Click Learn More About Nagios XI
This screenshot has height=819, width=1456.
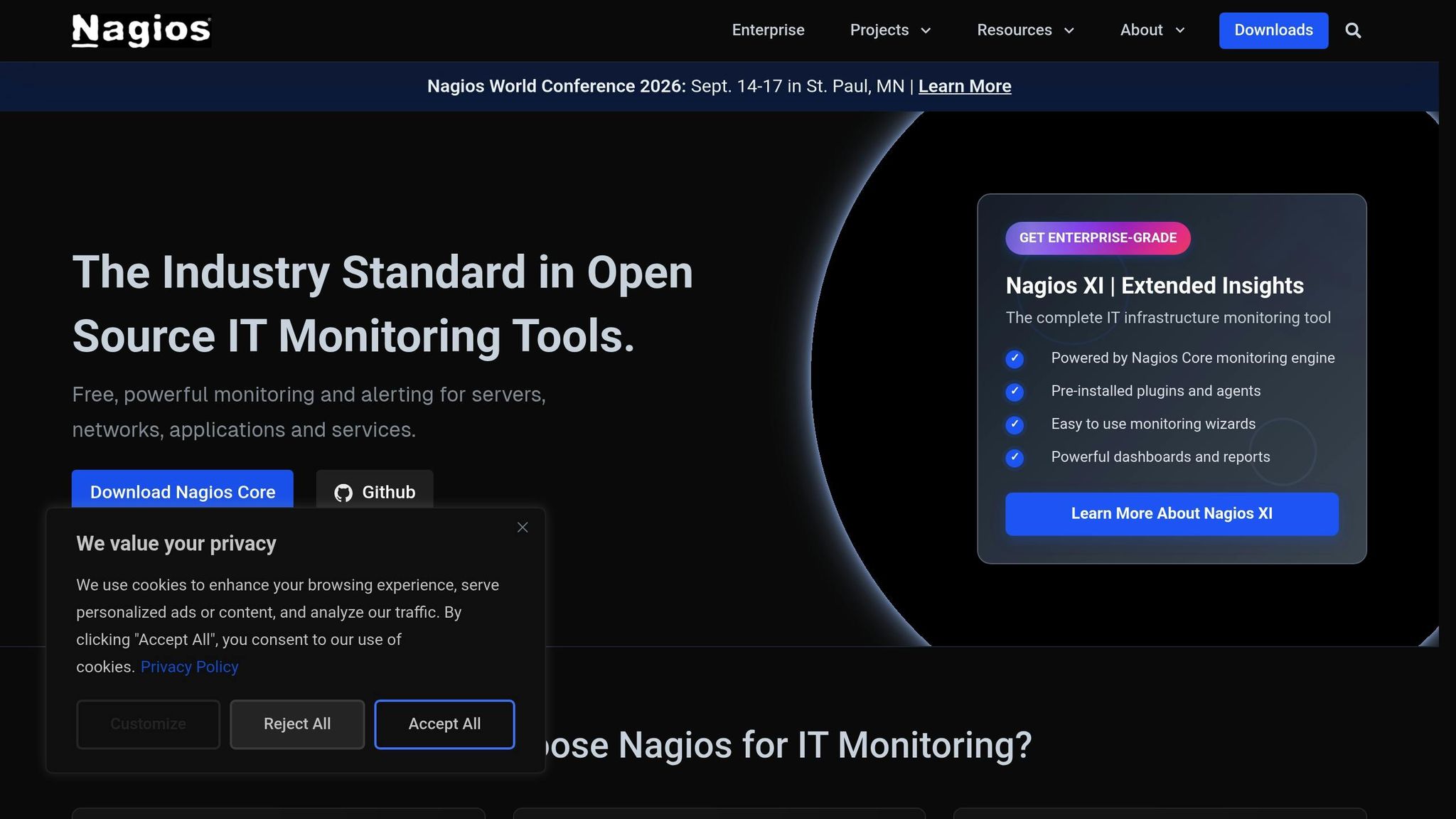coord(1171,513)
